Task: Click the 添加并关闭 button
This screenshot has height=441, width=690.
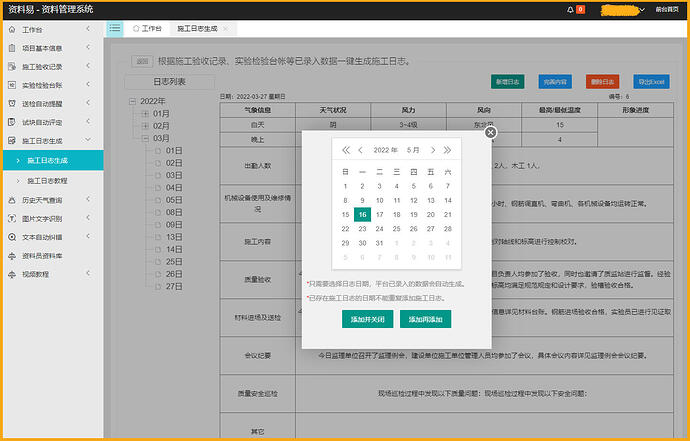Action: tap(366, 319)
